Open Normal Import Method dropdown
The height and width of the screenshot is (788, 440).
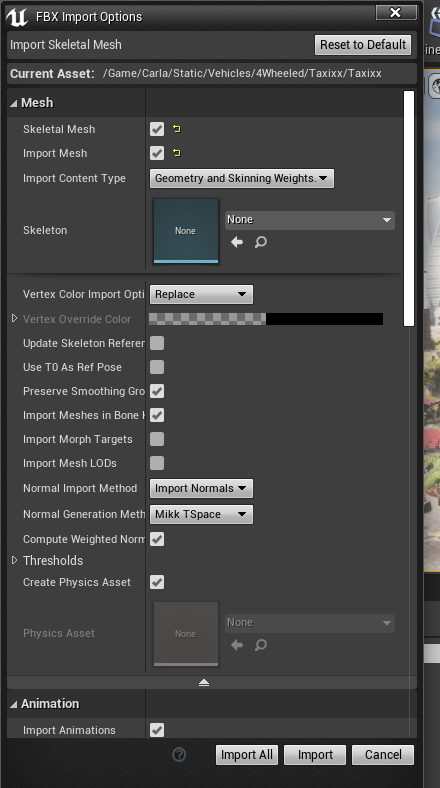[x=201, y=488]
